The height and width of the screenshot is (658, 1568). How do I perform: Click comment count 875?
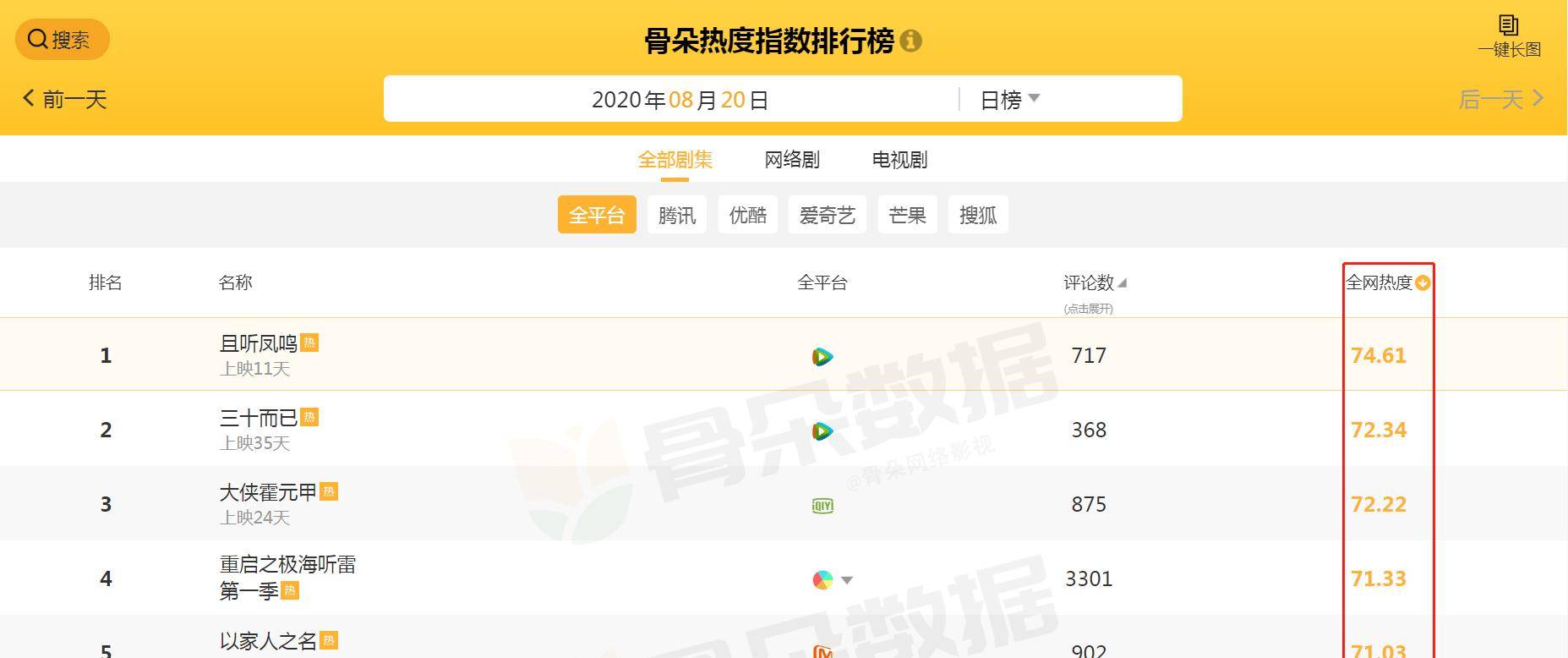[1089, 505]
